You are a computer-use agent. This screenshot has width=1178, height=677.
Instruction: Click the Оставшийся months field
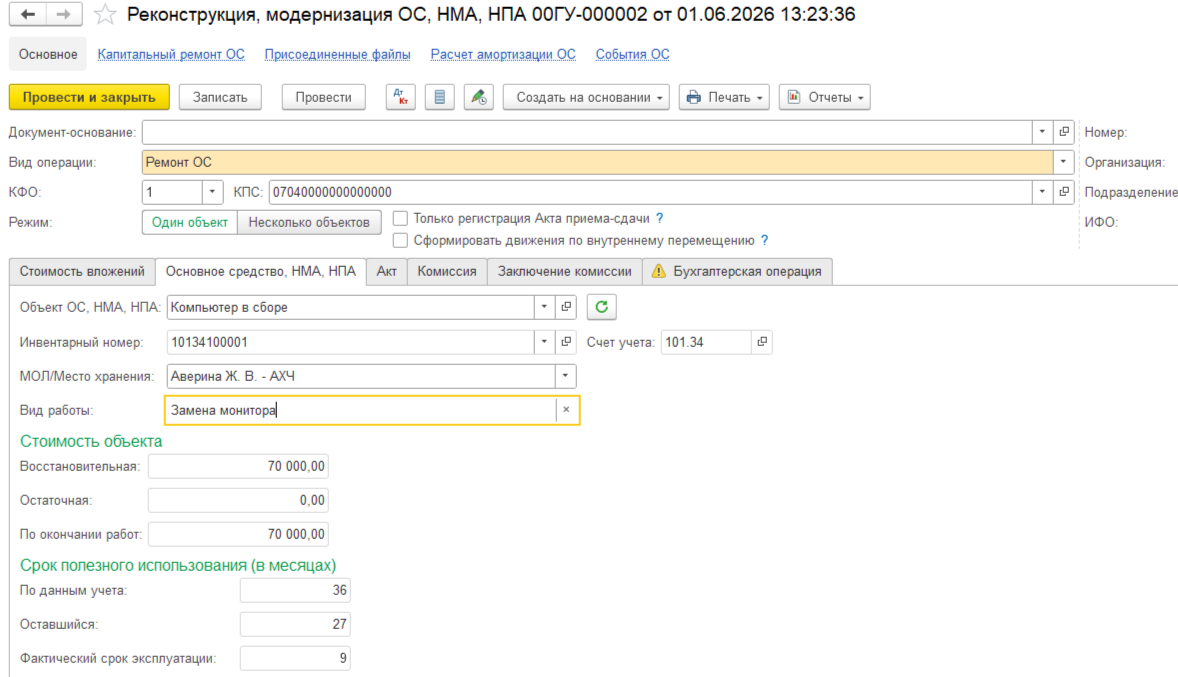point(295,624)
